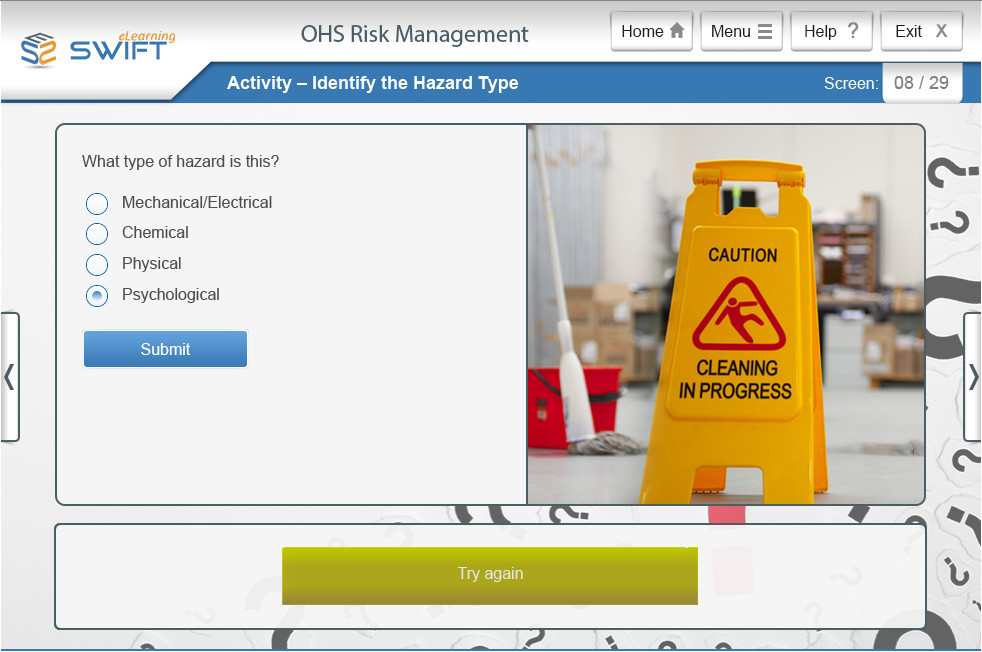This screenshot has width=982, height=652.
Task: Select the Mechanical/Electrical radio button
Action: point(96,203)
